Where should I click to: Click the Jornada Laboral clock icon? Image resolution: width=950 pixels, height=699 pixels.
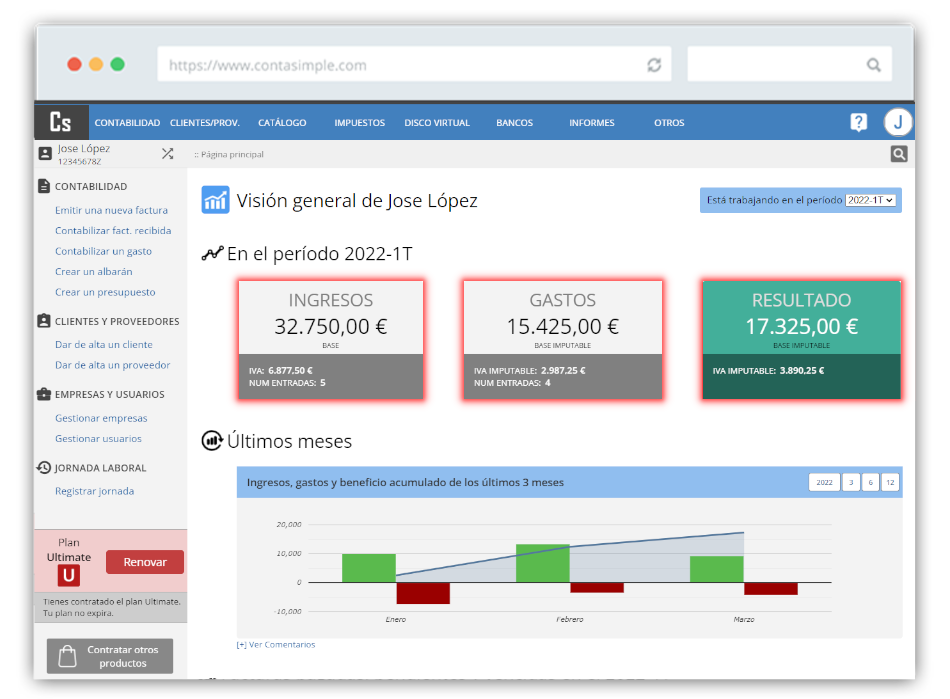tap(44, 468)
